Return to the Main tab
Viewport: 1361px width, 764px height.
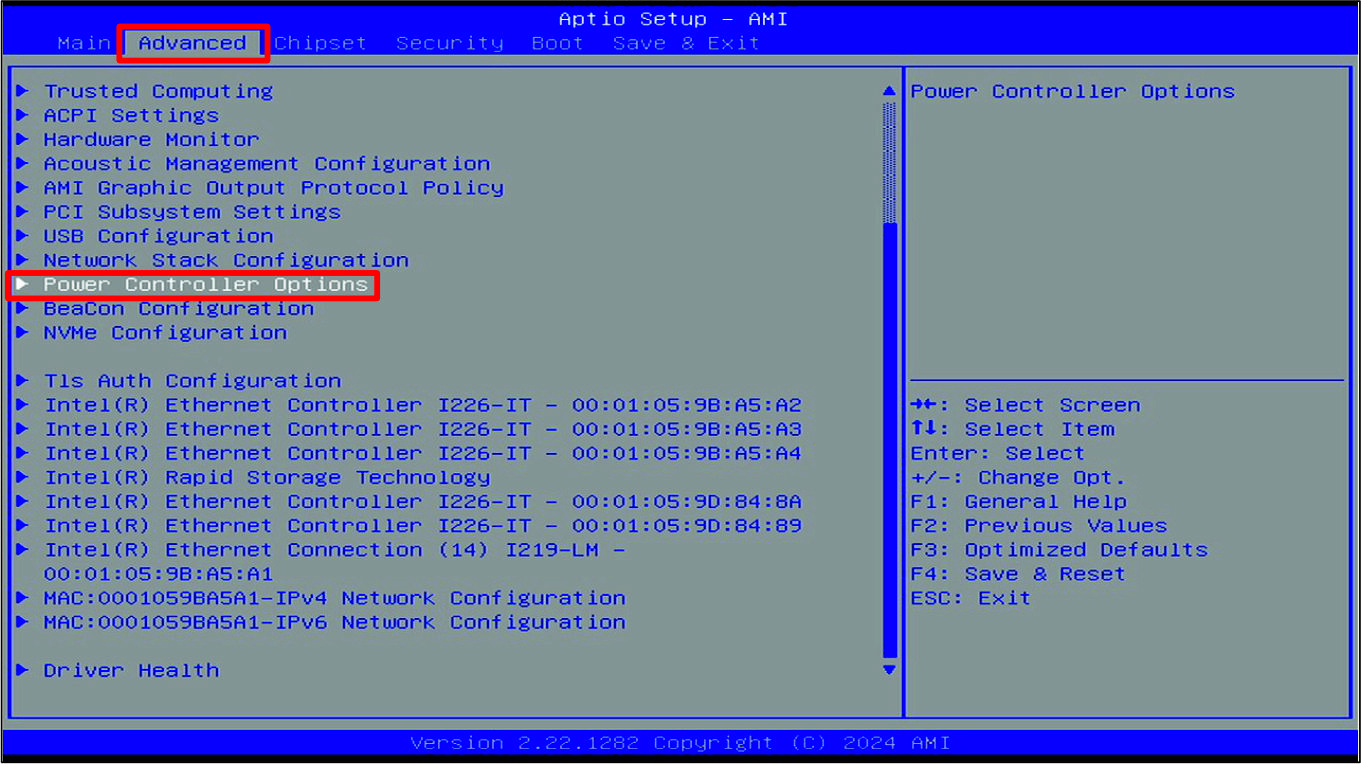(84, 42)
